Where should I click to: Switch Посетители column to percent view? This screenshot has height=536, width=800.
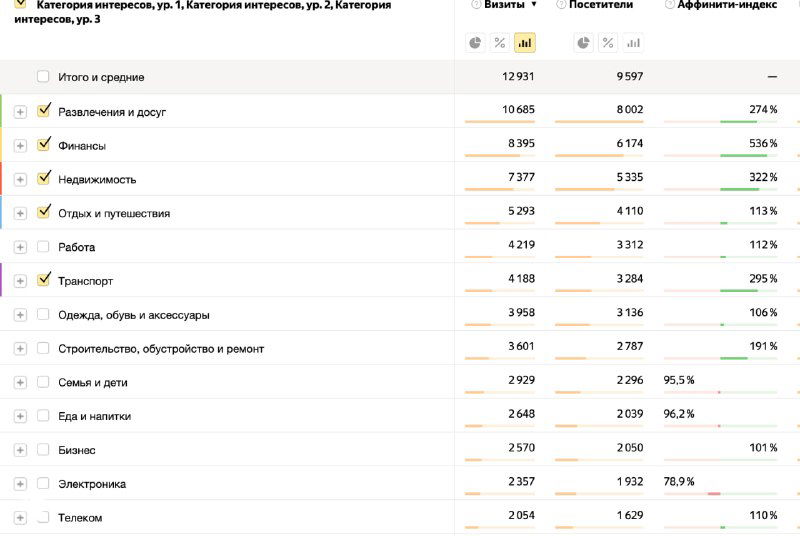point(608,43)
